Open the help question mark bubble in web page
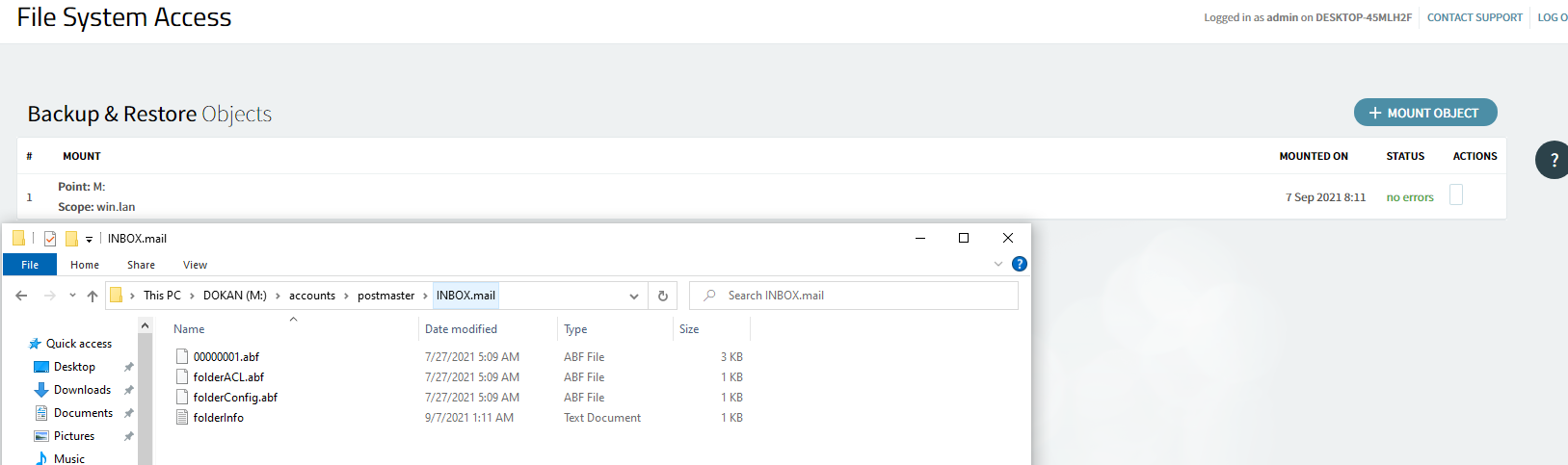The height and width of the screenshot is (465, 1568). point(1553,160)
